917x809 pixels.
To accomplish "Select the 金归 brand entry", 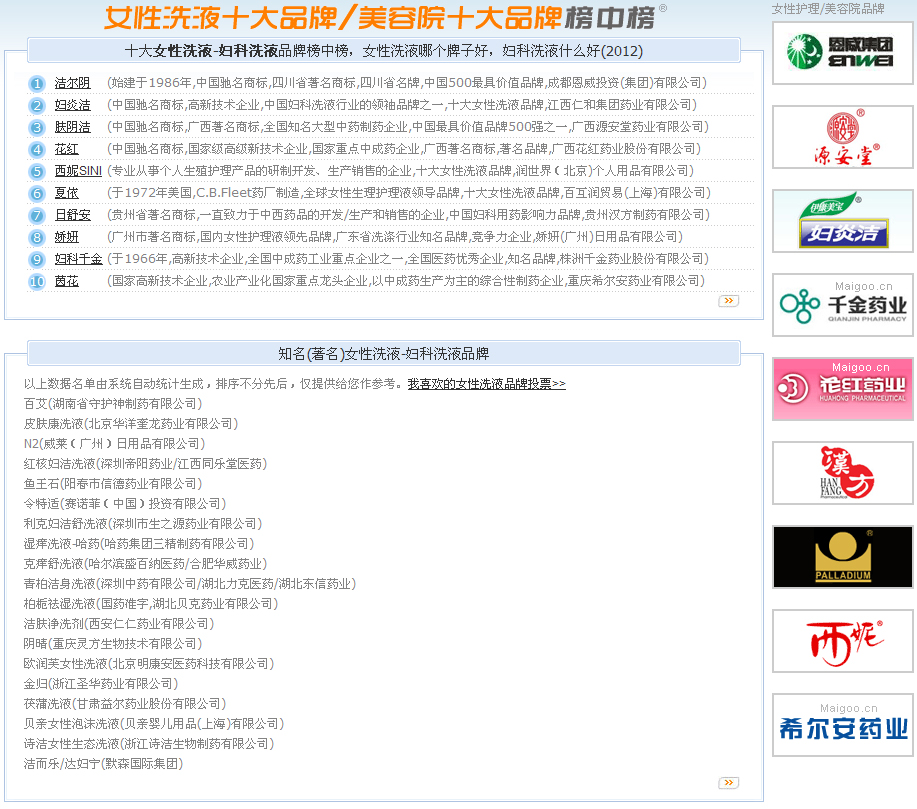I will 101,683.
